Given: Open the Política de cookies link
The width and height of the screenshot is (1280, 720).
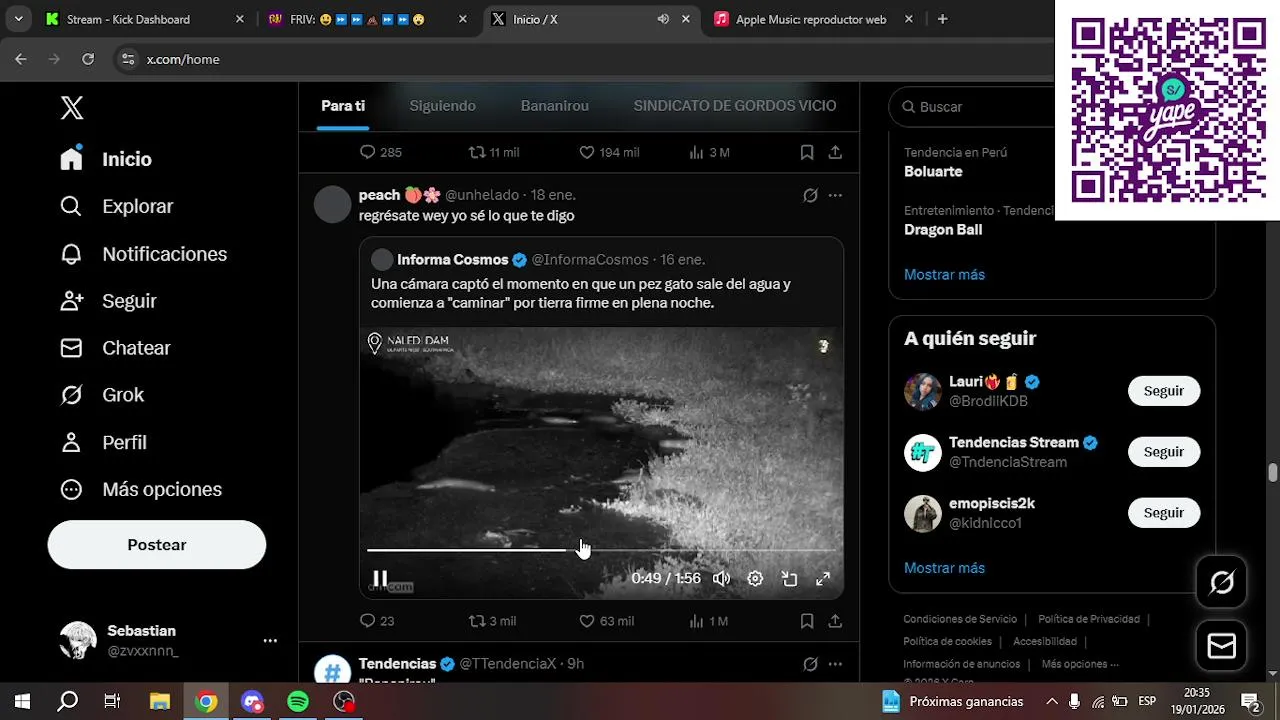Looking at the screenshot, I should pyautogui.click(x=948, y=641).
